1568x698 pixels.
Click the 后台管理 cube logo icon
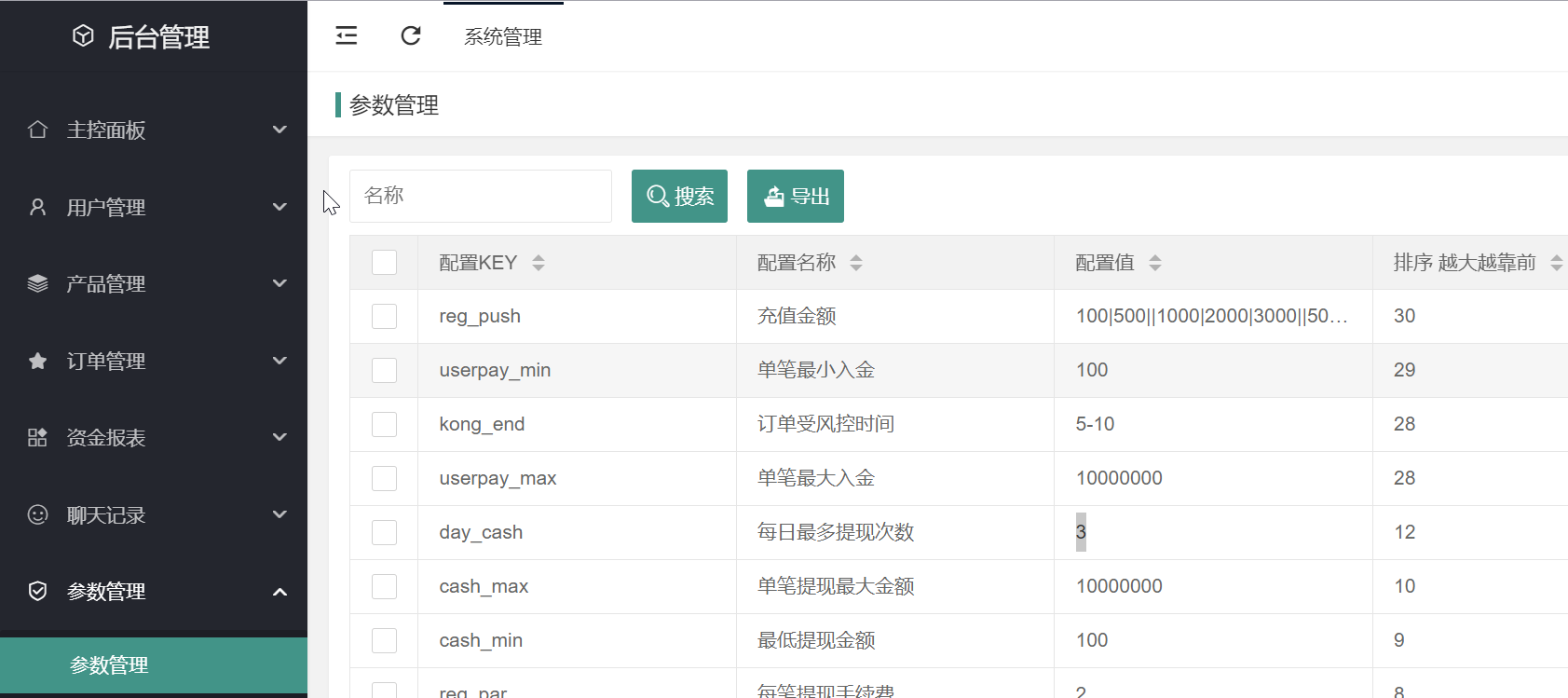[x=83, y=36]
